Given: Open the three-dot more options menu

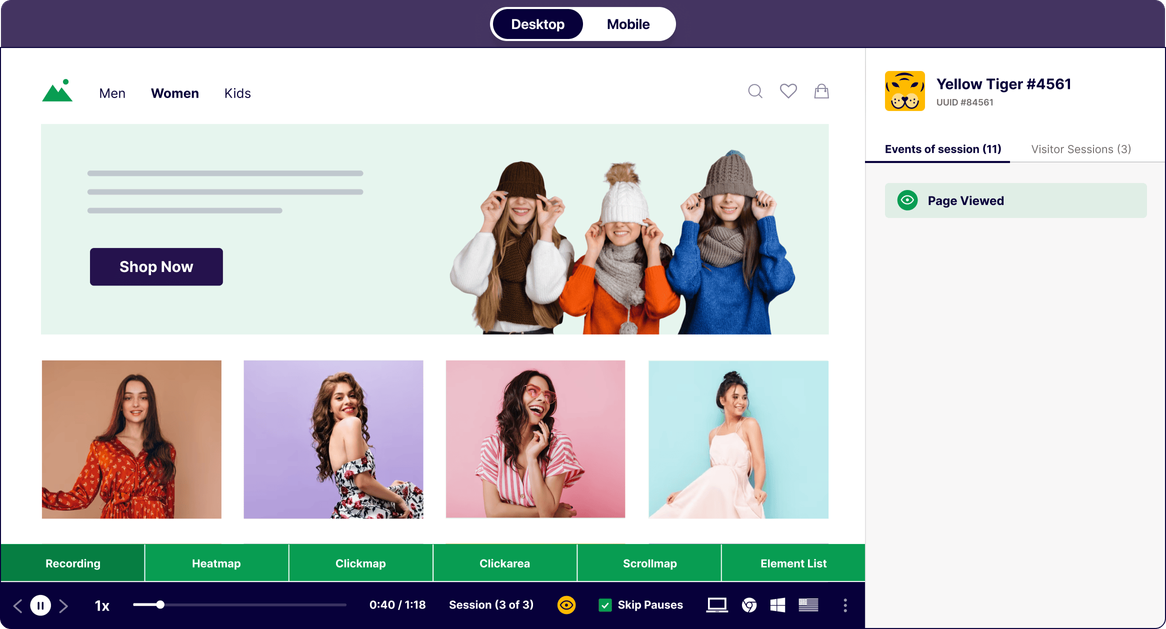Looking at the screenshot, I should tap(845, 605).
